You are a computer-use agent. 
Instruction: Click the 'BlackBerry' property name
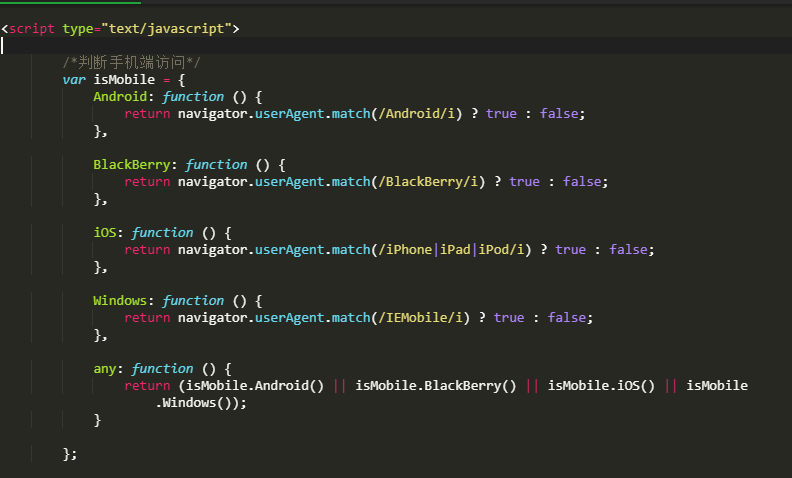(131, 165)
